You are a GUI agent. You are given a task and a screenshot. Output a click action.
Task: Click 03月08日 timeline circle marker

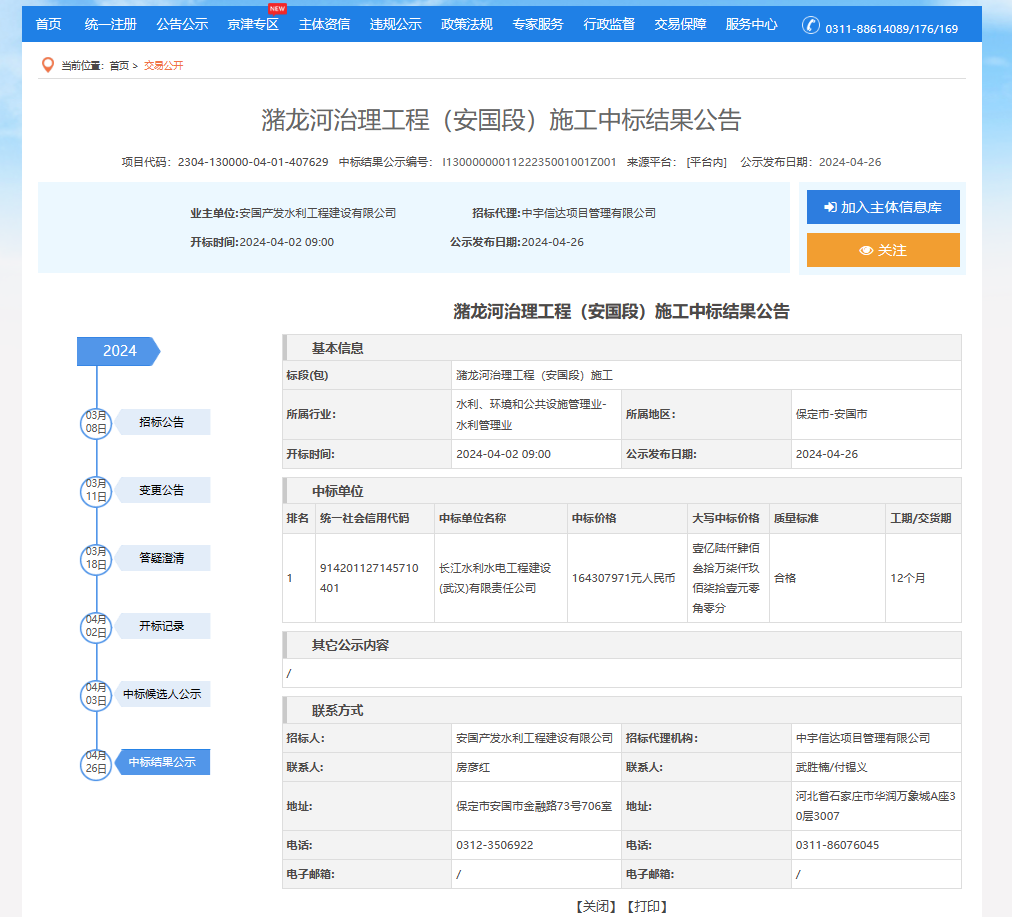[95, 422]
